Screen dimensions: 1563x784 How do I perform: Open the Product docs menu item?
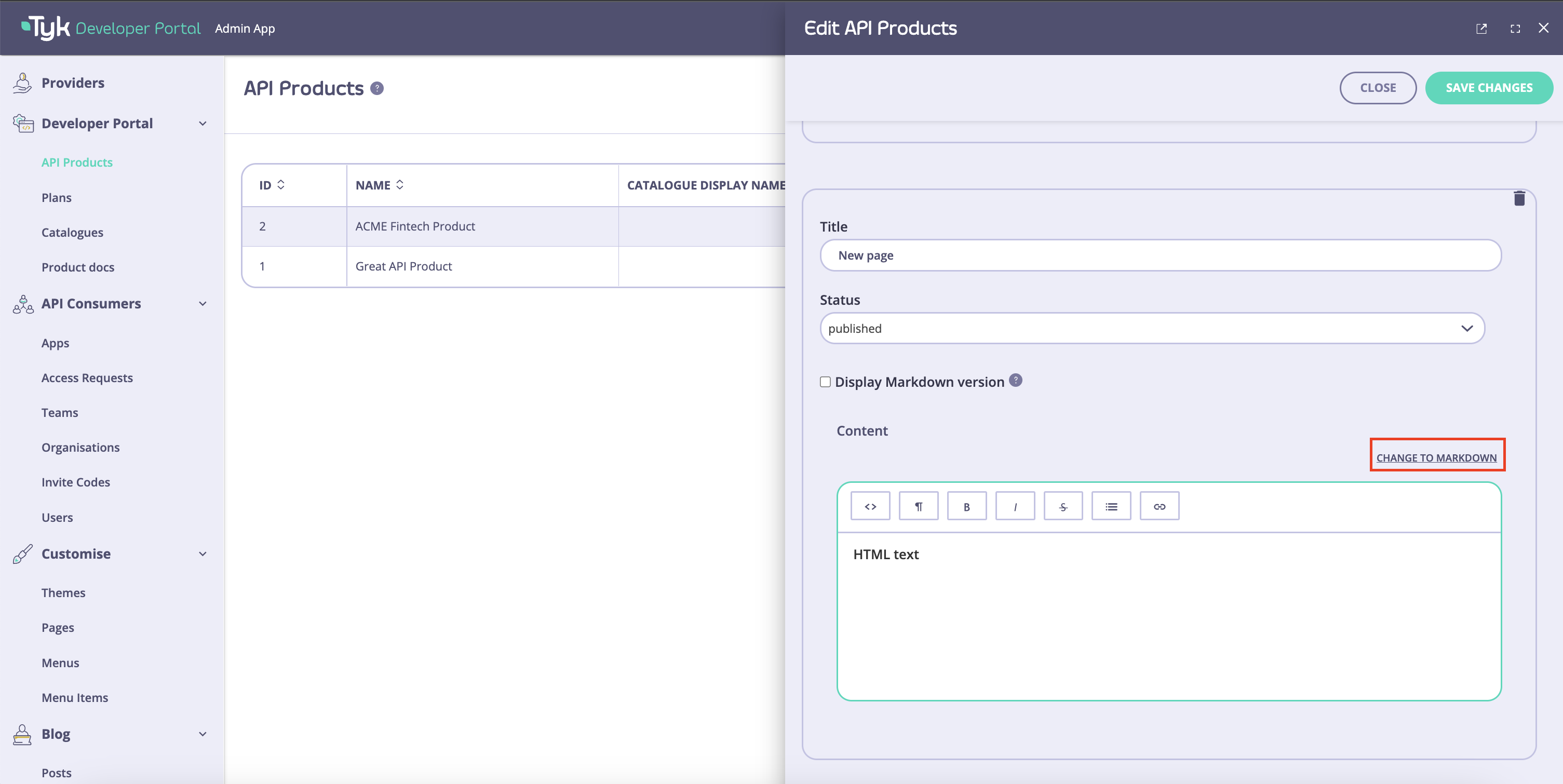point(78,266)
